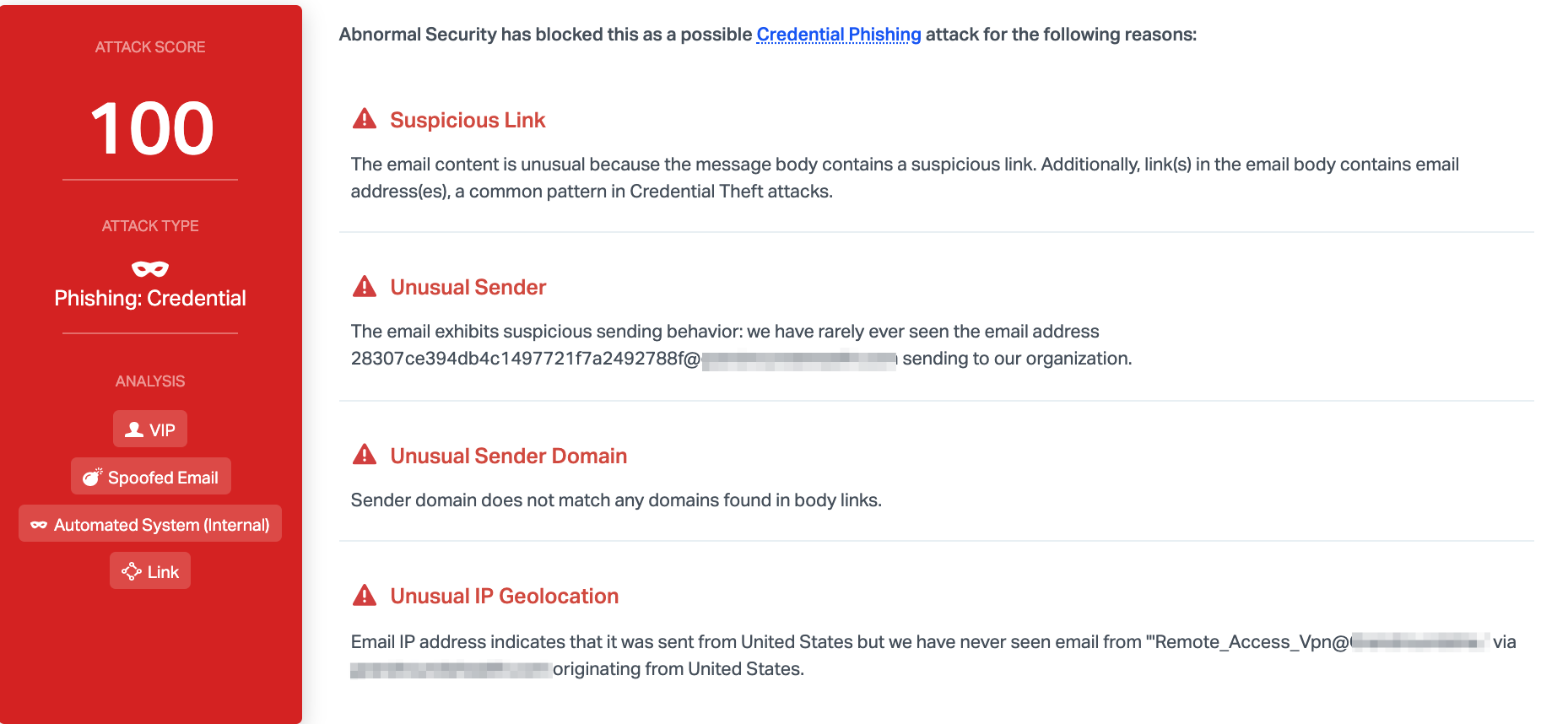The image size is (1568, 724).
Task: Select the Automated System (Internal) tag
Action: (150, 524)
